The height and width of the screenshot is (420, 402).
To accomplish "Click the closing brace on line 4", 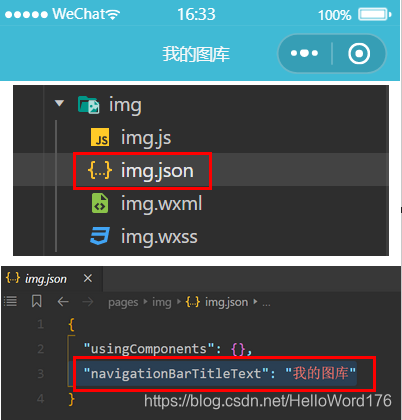I will [71, 399].
